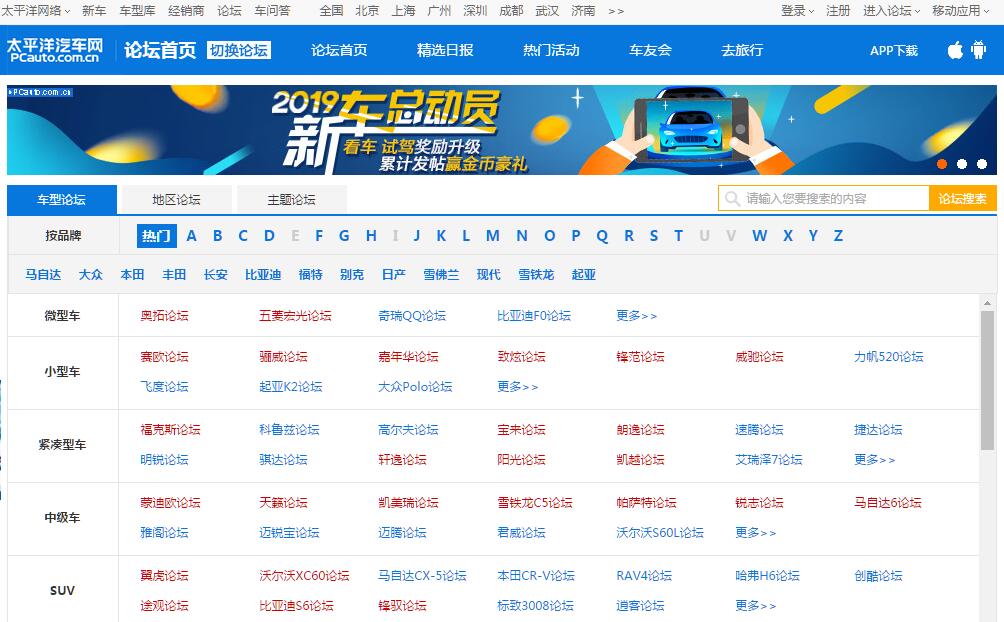Select the 起亚 brand link

click(583, 275)
